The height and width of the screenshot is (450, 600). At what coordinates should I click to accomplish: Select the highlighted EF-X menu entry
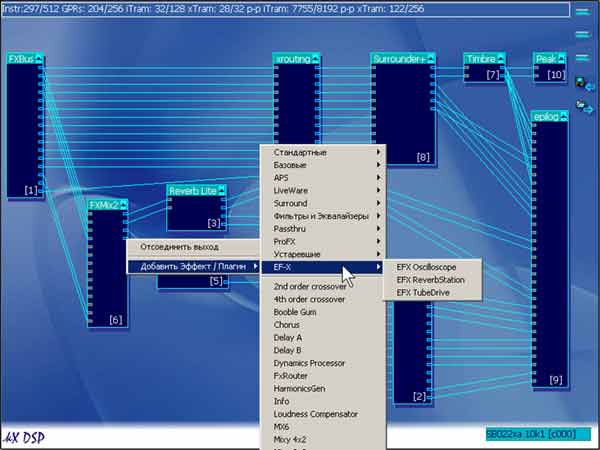pos(323,267)
